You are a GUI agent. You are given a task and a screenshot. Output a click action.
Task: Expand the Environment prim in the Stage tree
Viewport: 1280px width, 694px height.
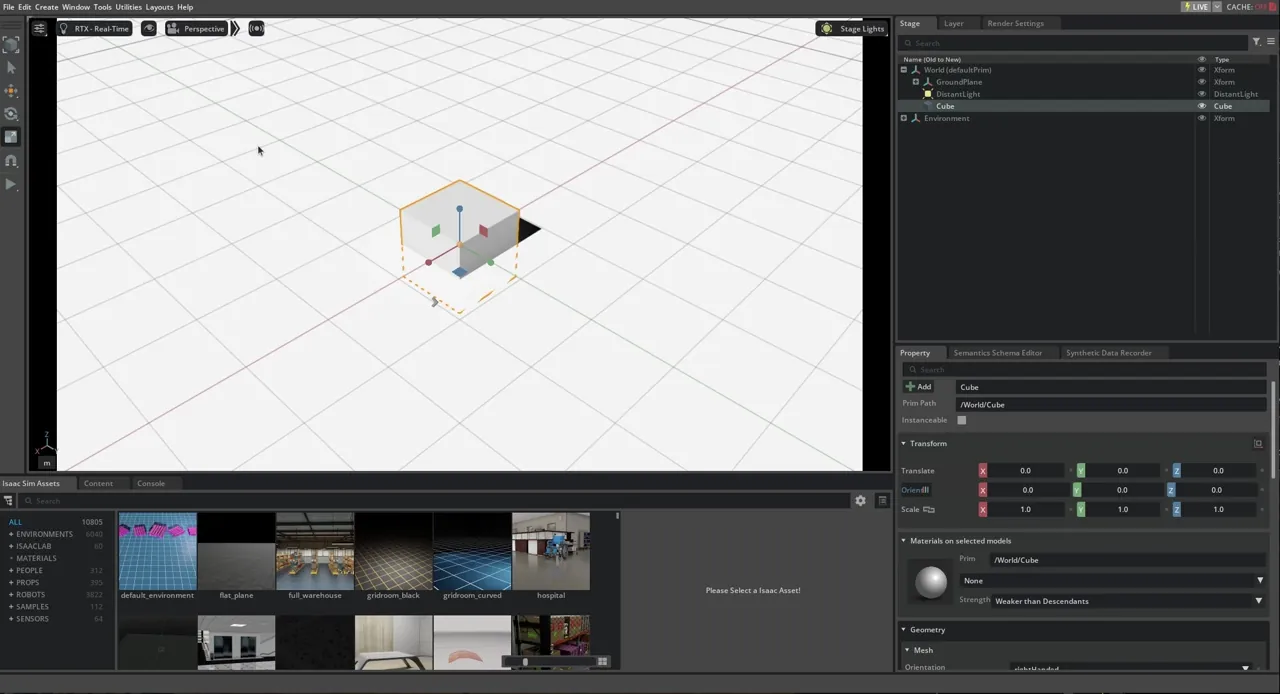pos(903,118)
